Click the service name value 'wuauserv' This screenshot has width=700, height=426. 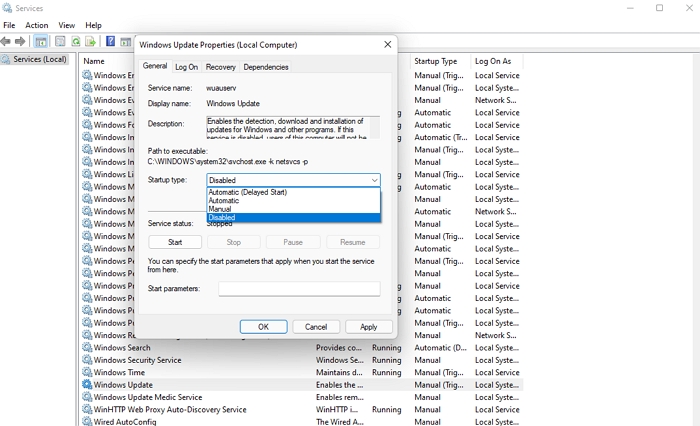coord(221,88)
